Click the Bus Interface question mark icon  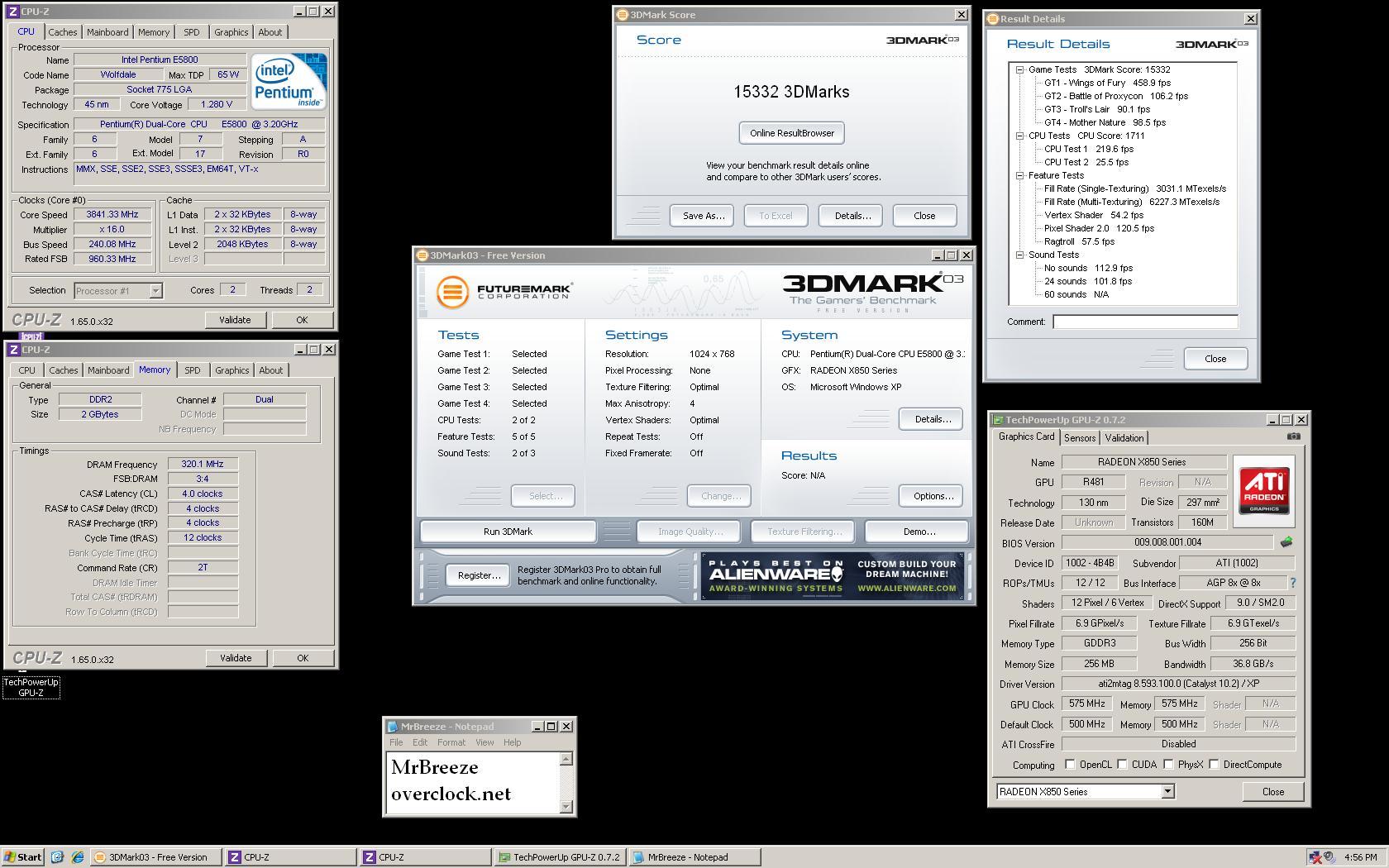[x=1292, y=583]
